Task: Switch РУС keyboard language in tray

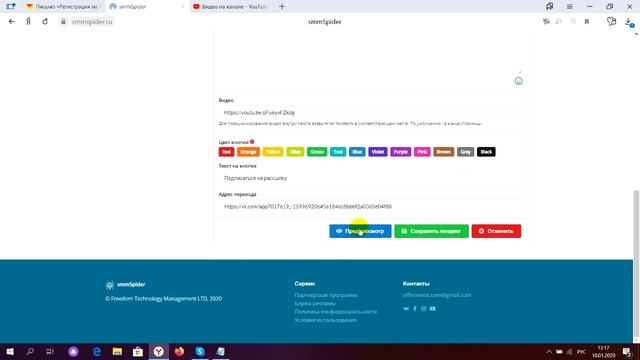Action: point(581,351)
